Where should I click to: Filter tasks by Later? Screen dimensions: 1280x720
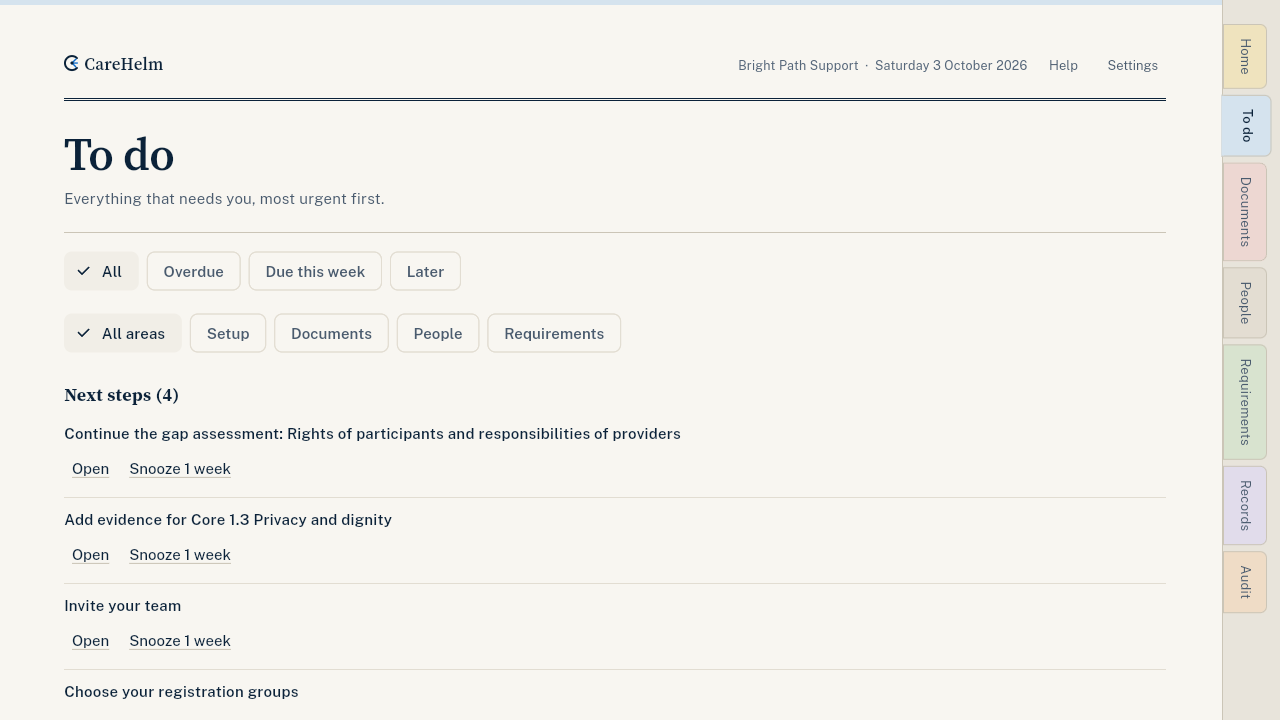(x=425, y=272)
